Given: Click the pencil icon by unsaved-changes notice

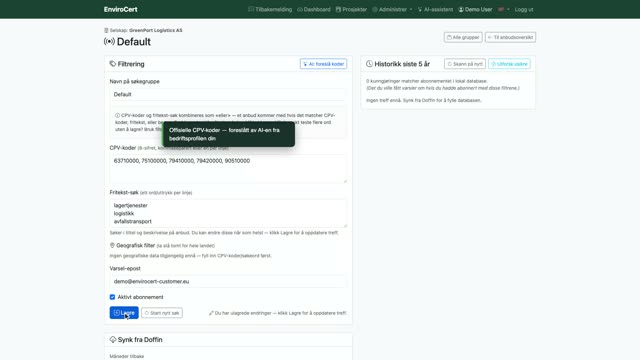Looking at the screenshot, I should (x=211, y=313).
